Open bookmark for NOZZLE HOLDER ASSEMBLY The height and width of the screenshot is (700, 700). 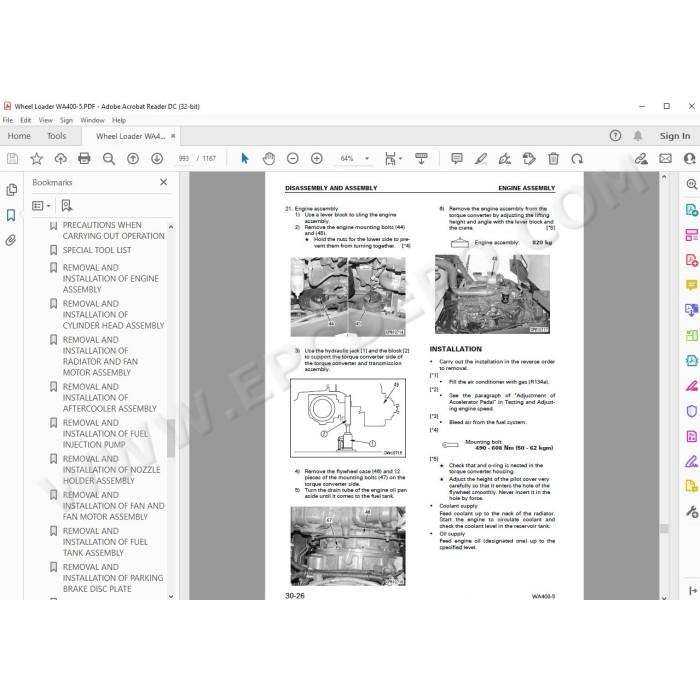coord(111,470)
